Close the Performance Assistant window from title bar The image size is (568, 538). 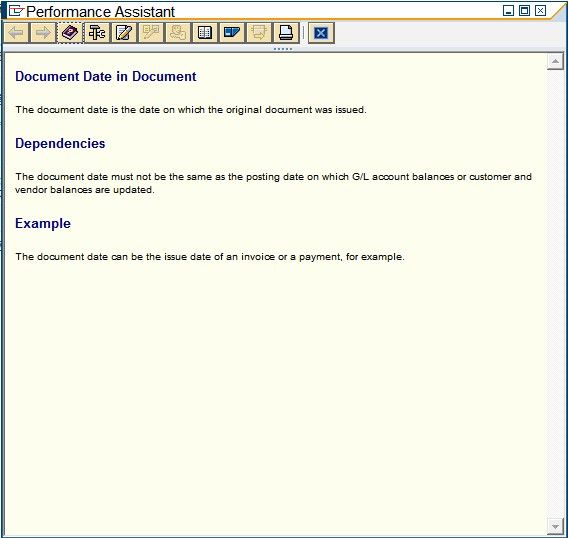(540, 11)
